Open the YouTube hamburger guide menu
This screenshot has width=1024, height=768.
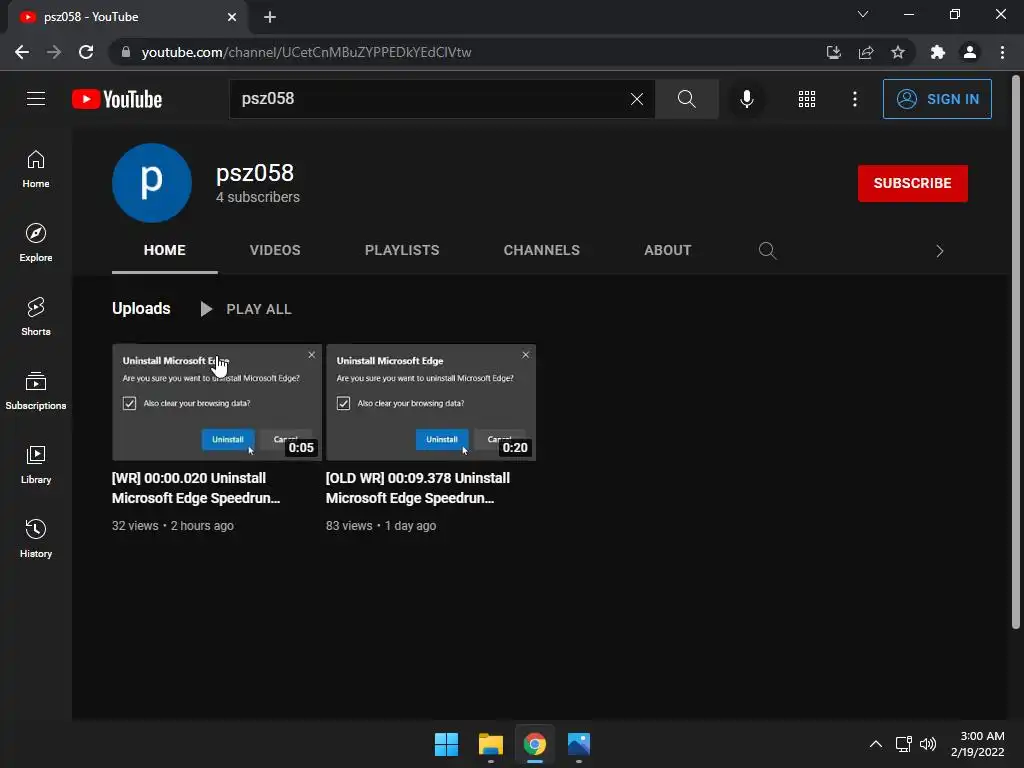tap(36, 99)
